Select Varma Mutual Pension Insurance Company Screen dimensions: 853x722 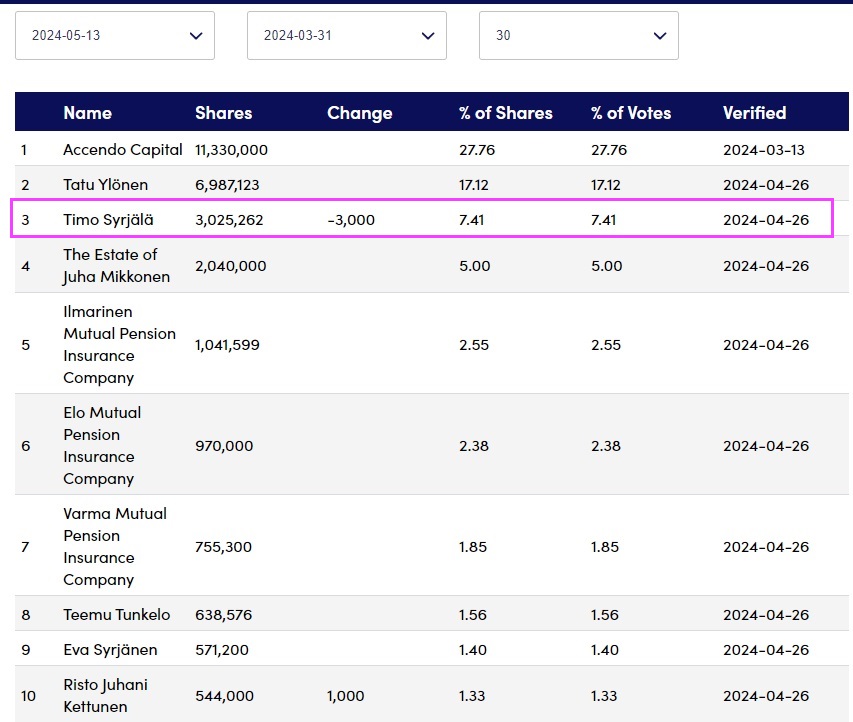pyautogui.click(x=114, y=547)
